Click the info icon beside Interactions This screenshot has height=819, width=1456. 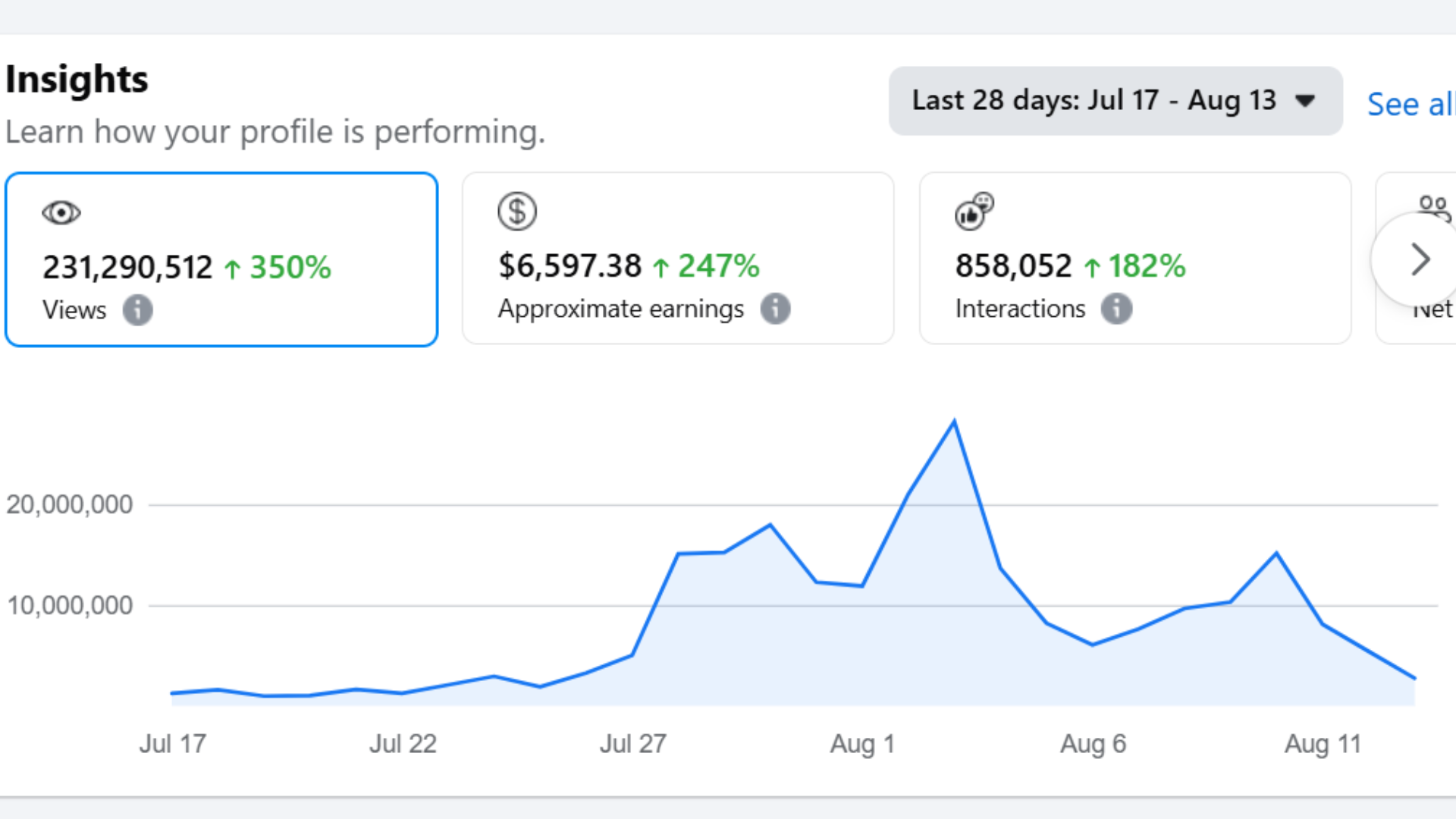pos(1116,309)
